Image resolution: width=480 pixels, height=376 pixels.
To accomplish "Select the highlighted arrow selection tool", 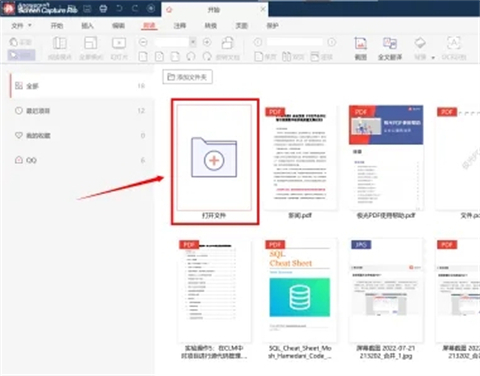I will tap(21, 55).
